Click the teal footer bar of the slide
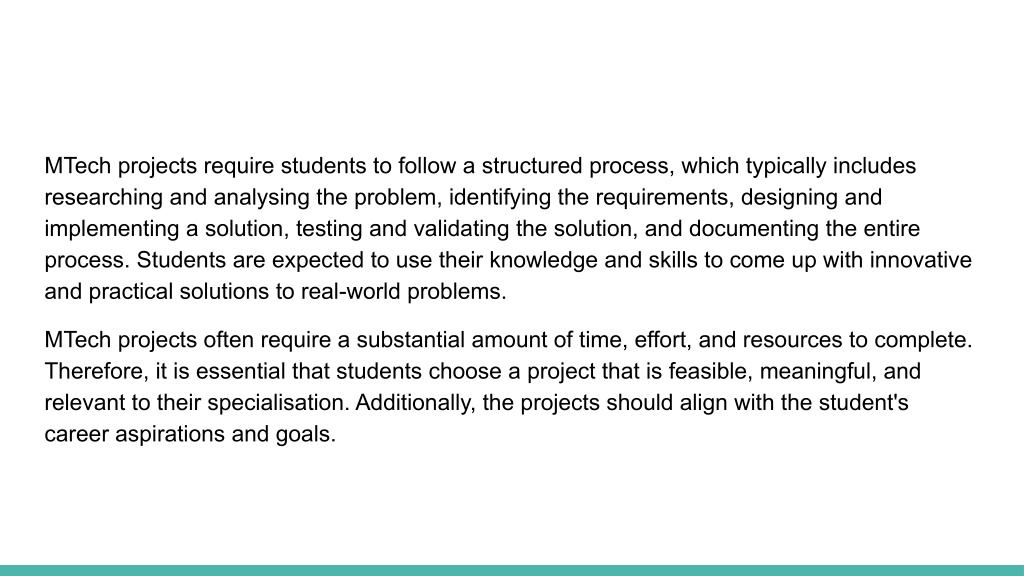This screenshot has width=1024, height=576. [x=512, y=571]
